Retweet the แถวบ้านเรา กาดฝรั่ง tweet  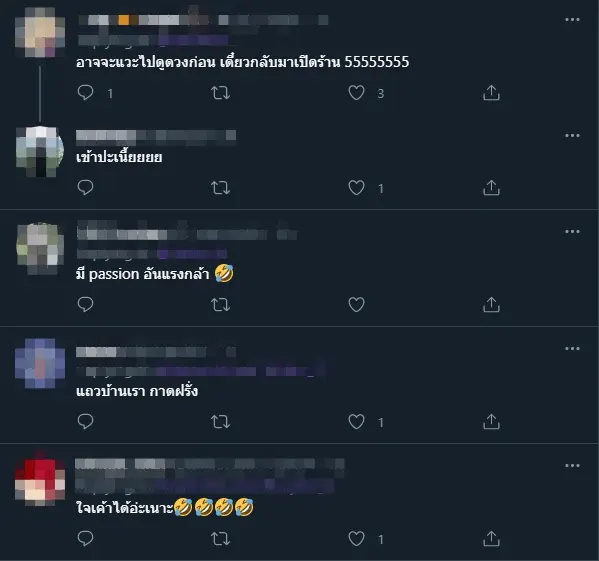tap(220, 422)
